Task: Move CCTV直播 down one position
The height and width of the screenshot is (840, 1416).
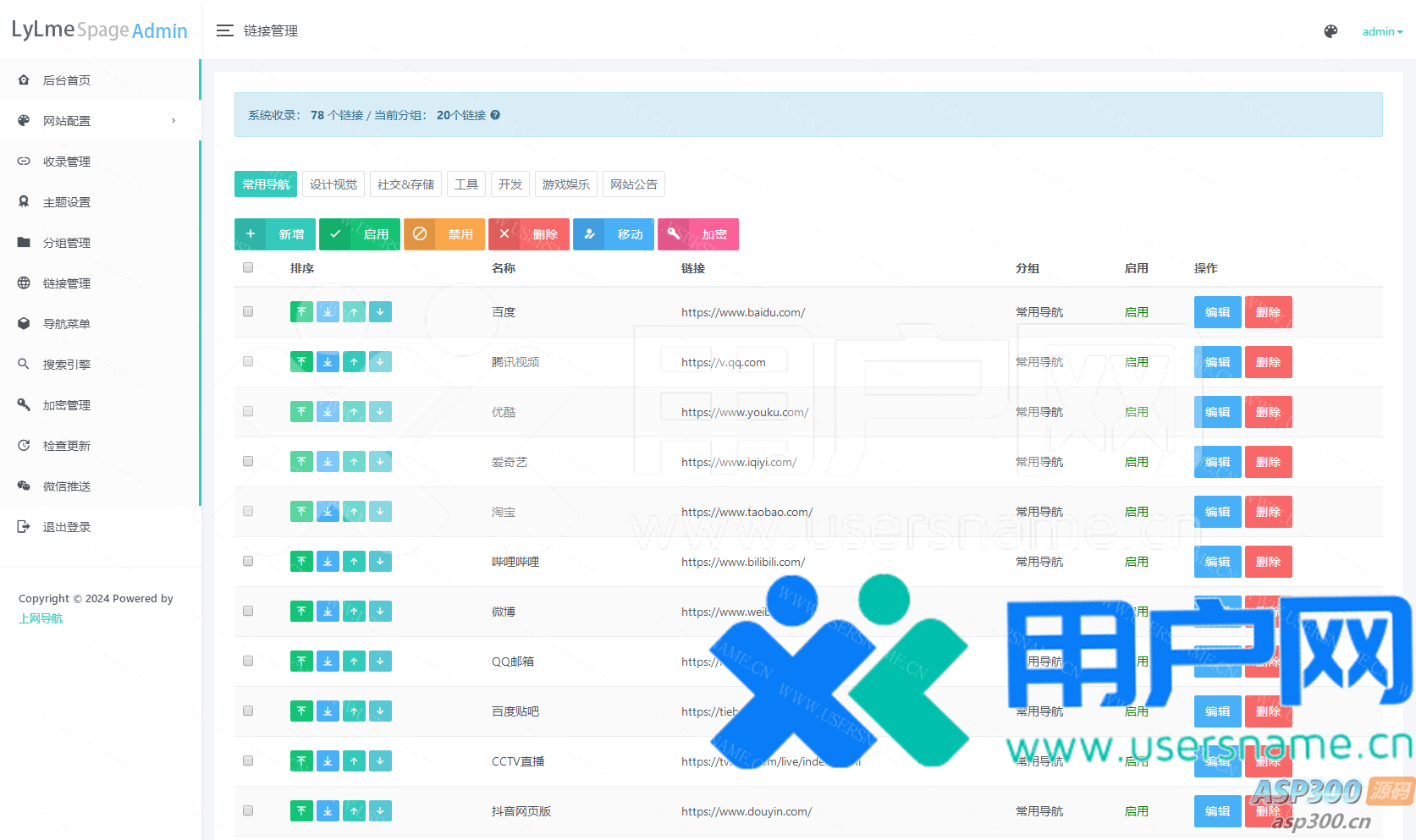Action: (x=380, y=761)
